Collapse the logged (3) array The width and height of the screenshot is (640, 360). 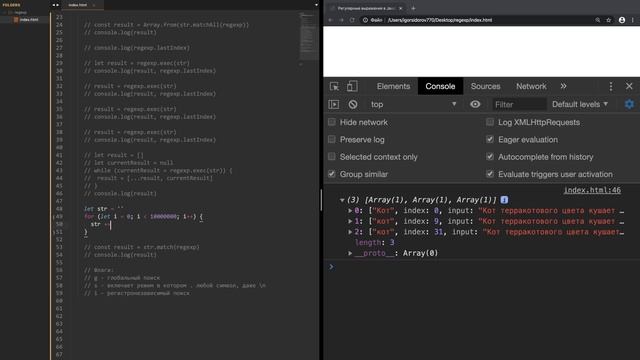[342, 200]
